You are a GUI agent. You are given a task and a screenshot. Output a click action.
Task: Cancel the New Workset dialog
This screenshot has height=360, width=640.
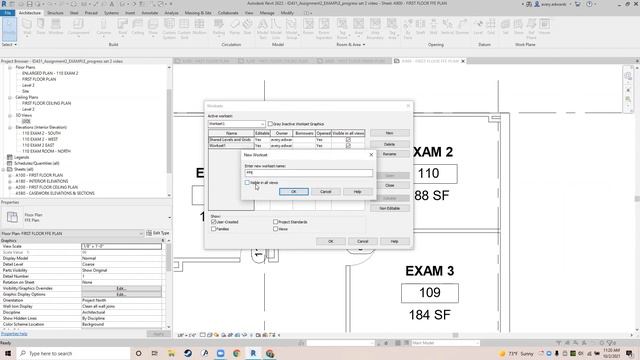coord(325,191)
